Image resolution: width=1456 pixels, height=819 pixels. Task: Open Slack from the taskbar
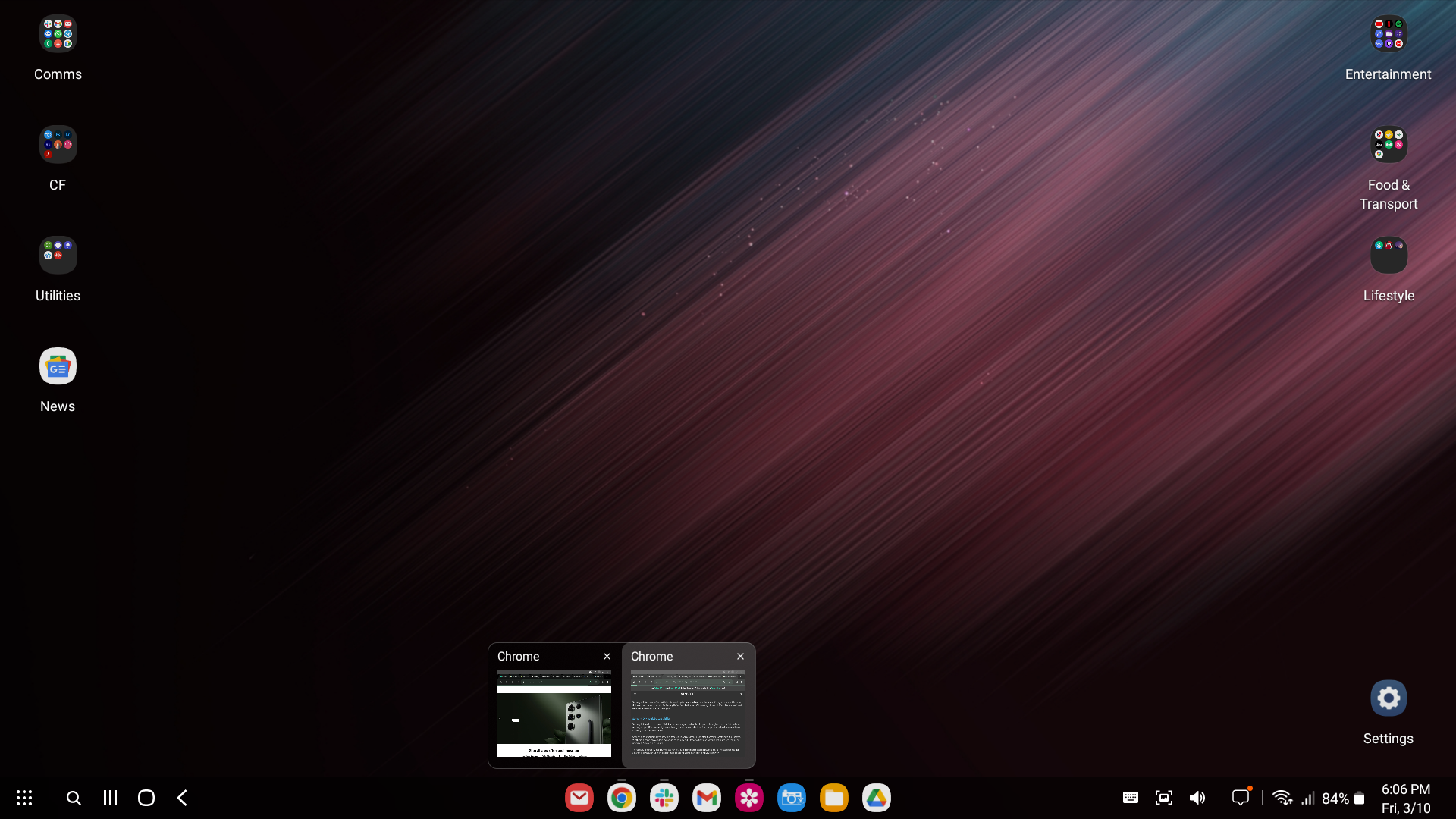click(x=664, y=798)
